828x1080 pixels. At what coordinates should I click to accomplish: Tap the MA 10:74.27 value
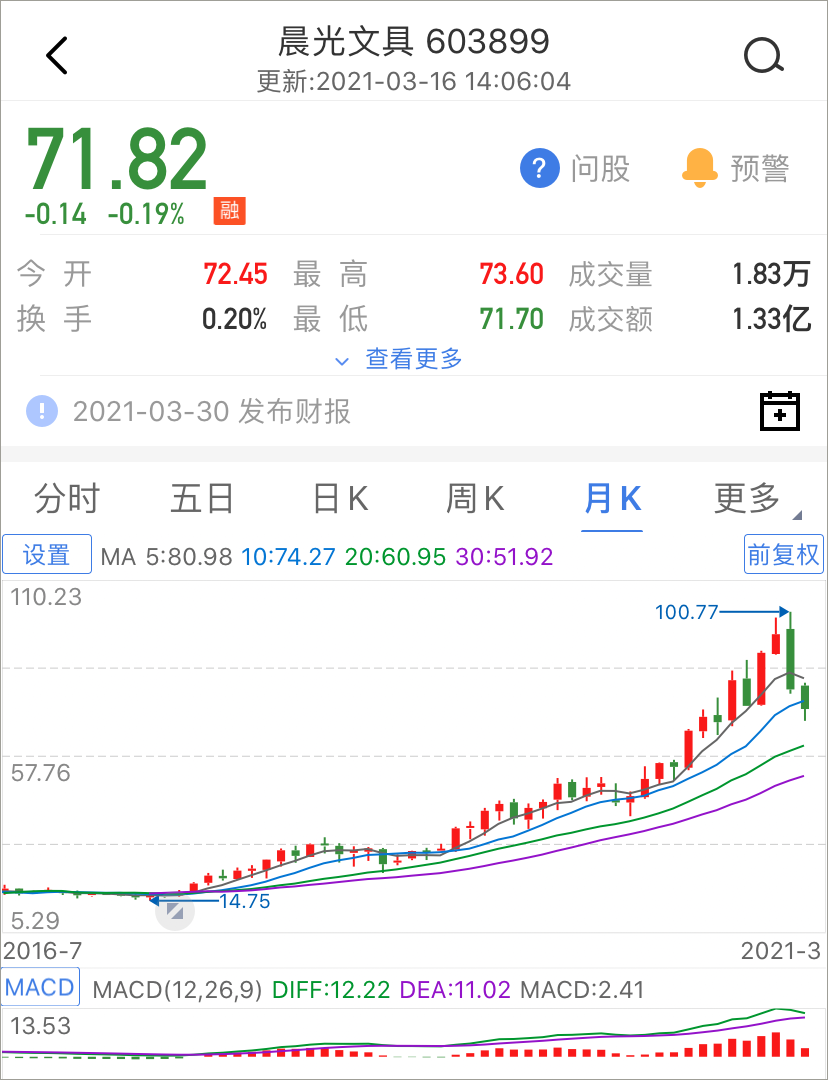click(288, 557)
